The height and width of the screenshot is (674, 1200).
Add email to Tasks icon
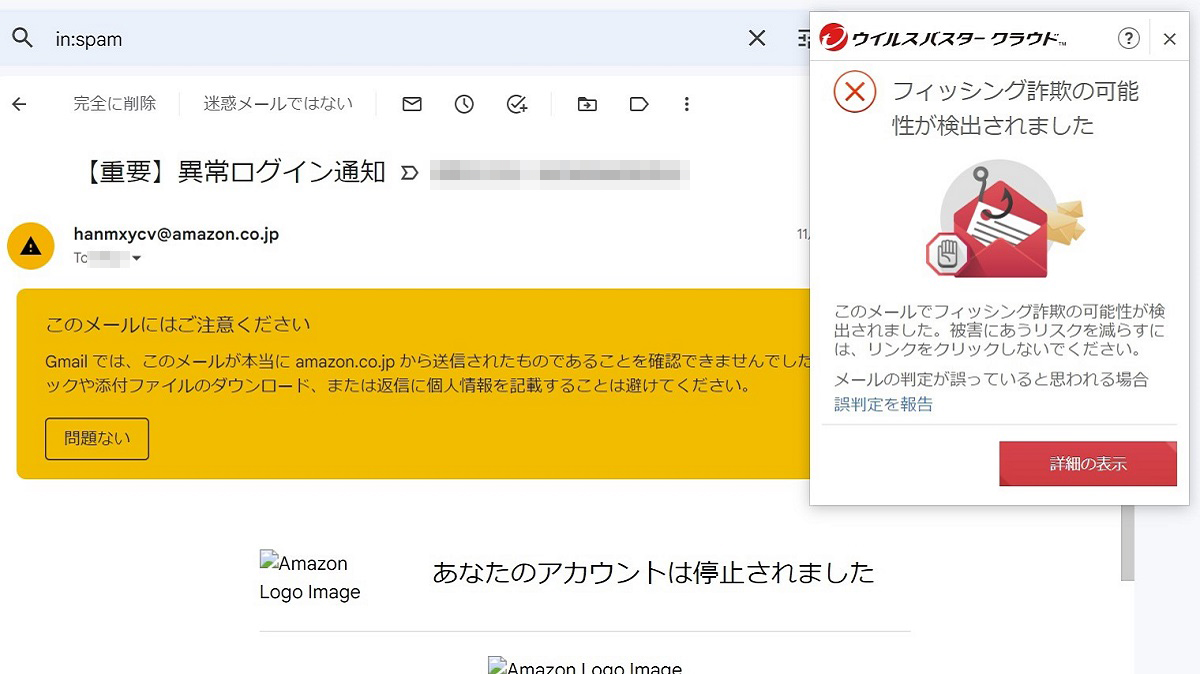pyautogui.click(x=517, y=104)
